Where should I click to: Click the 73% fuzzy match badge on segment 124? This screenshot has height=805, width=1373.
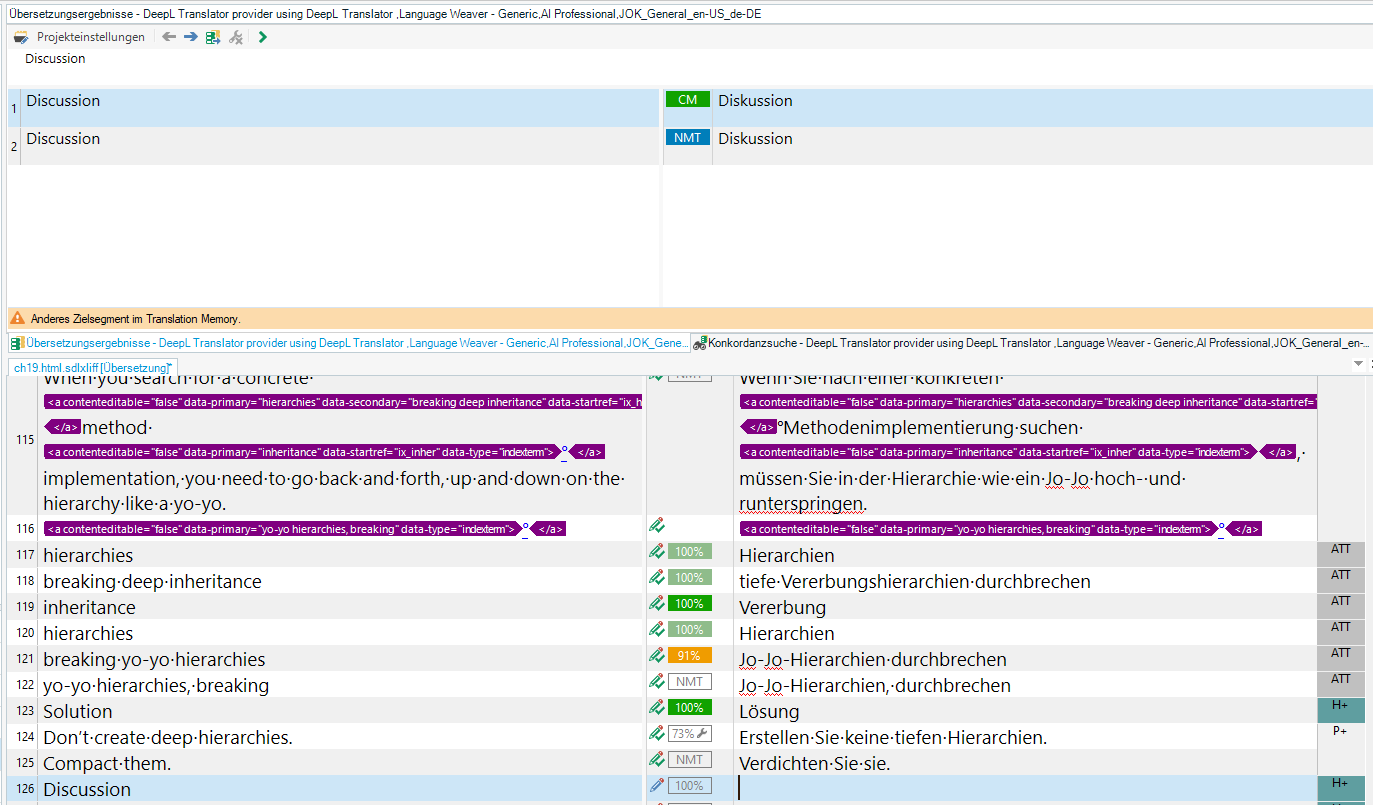tap(689, 734)
